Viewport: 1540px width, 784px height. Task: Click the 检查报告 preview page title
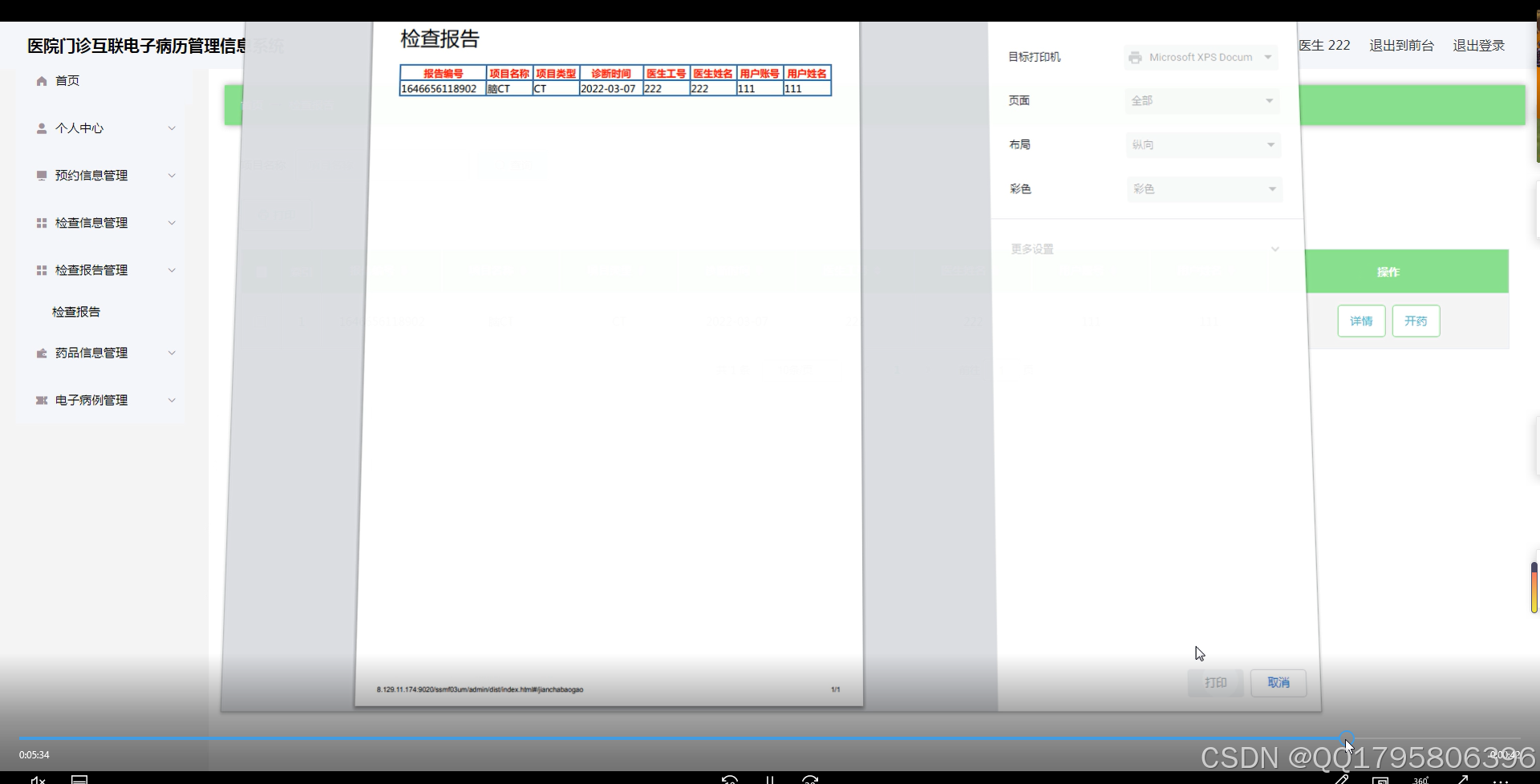tap(440, 39)
